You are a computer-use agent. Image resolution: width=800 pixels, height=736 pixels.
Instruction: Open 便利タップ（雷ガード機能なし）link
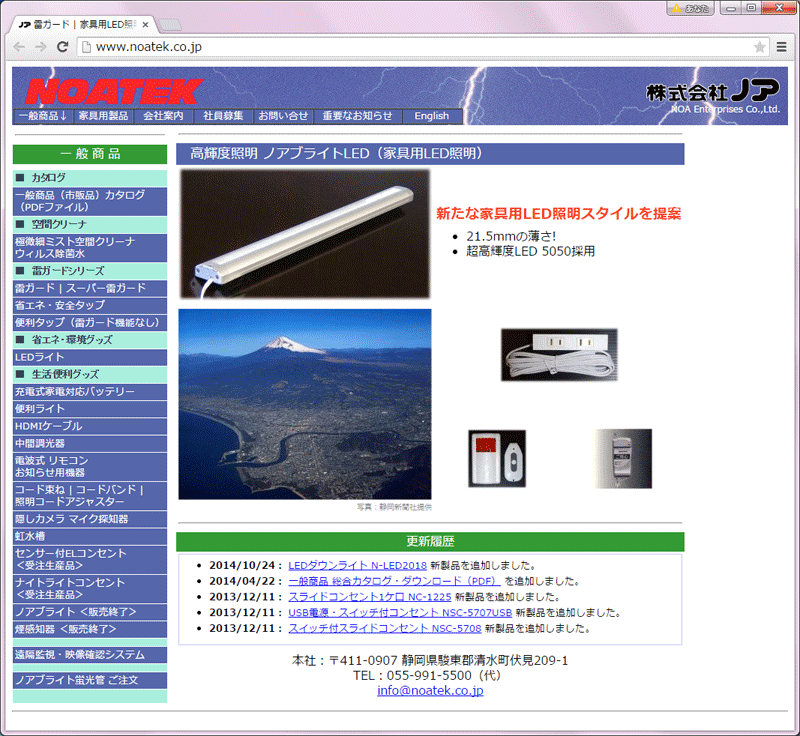coord(90,322)
